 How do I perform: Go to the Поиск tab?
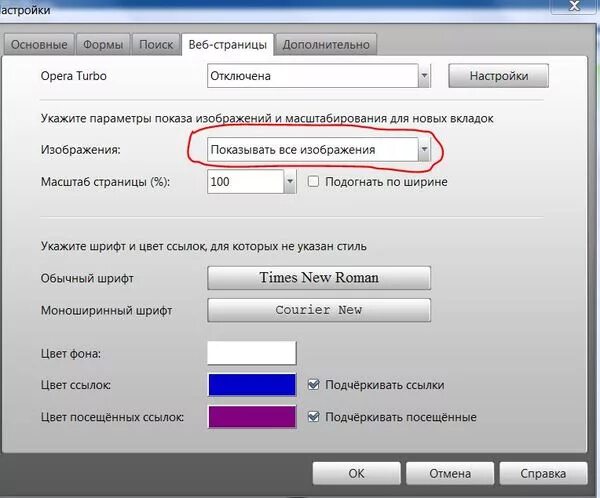point(156,44)
